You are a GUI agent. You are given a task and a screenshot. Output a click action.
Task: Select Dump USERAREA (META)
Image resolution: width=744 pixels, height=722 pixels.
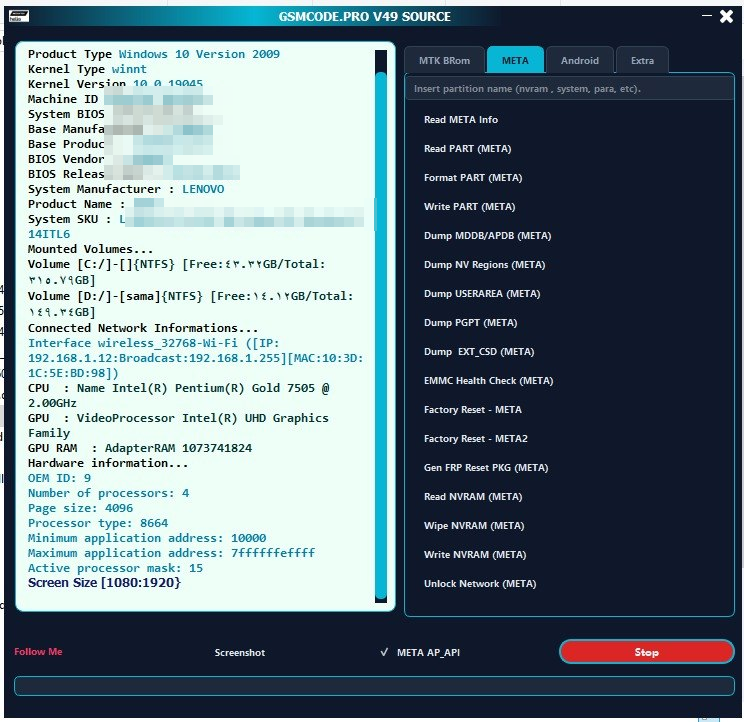tap(482, 293)
